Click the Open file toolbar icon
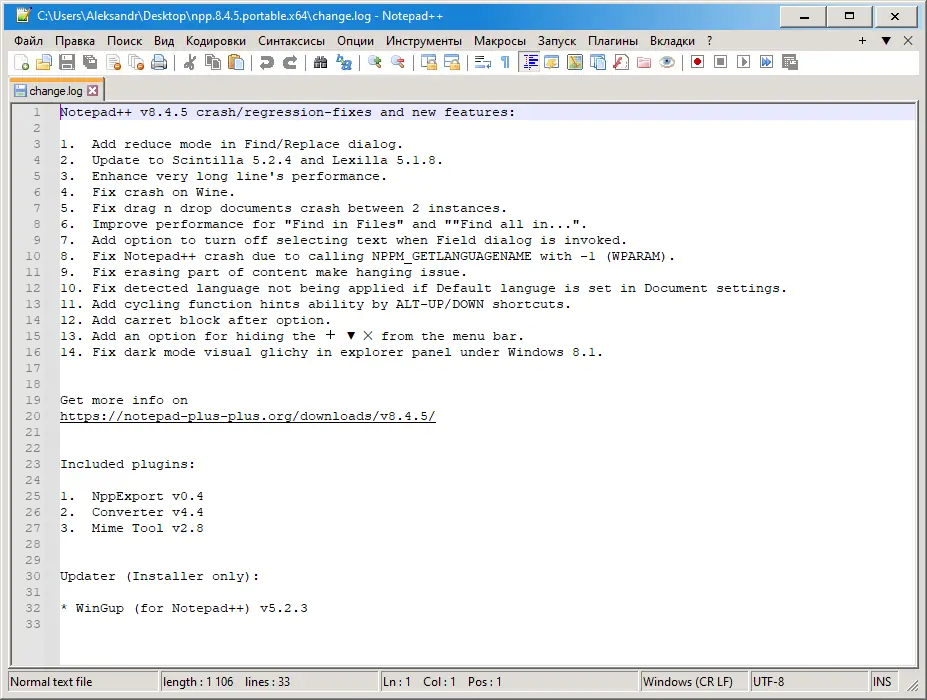 point(44,62)
